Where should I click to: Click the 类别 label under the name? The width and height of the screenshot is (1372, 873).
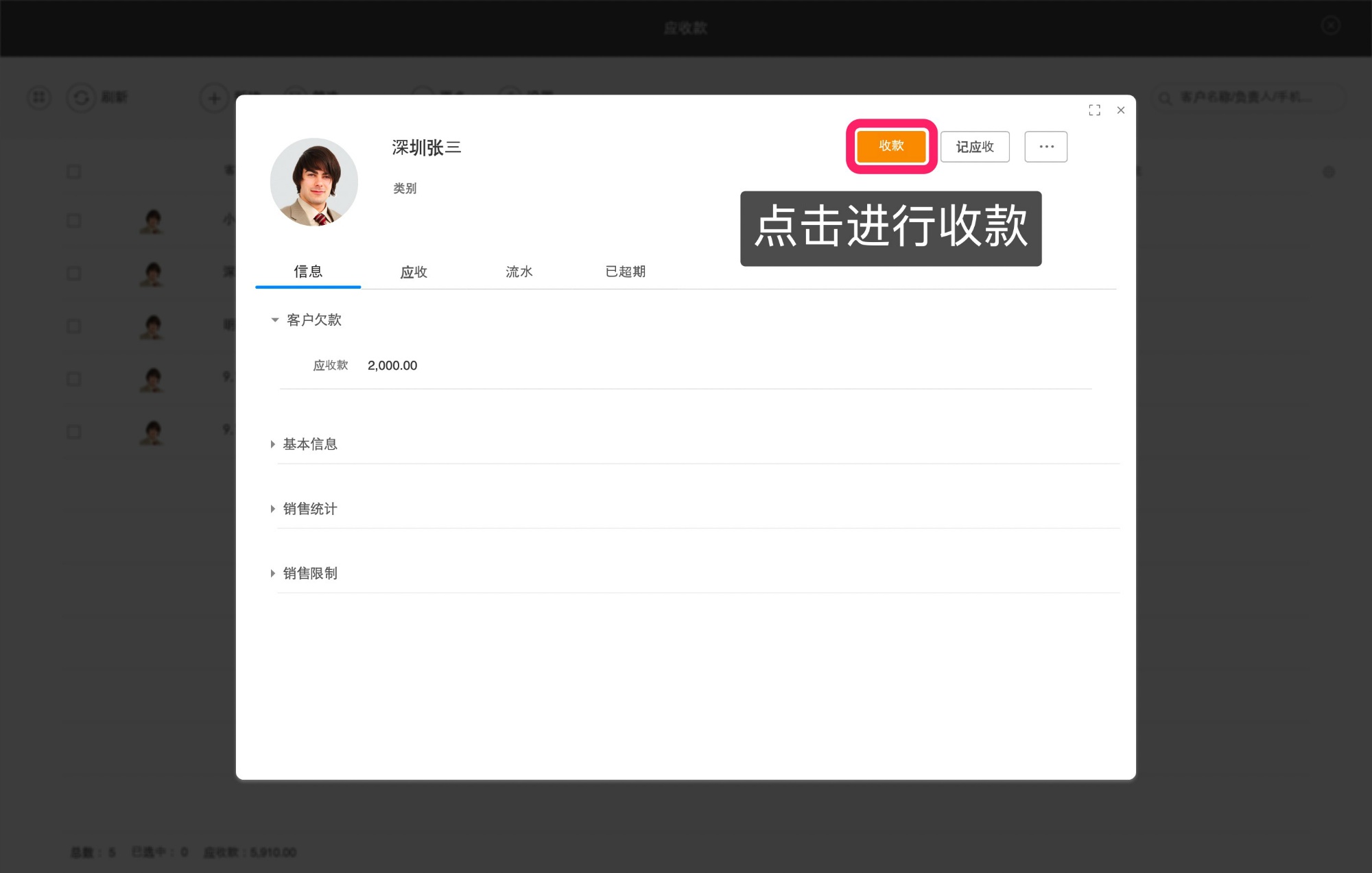(x=405, y=188)
